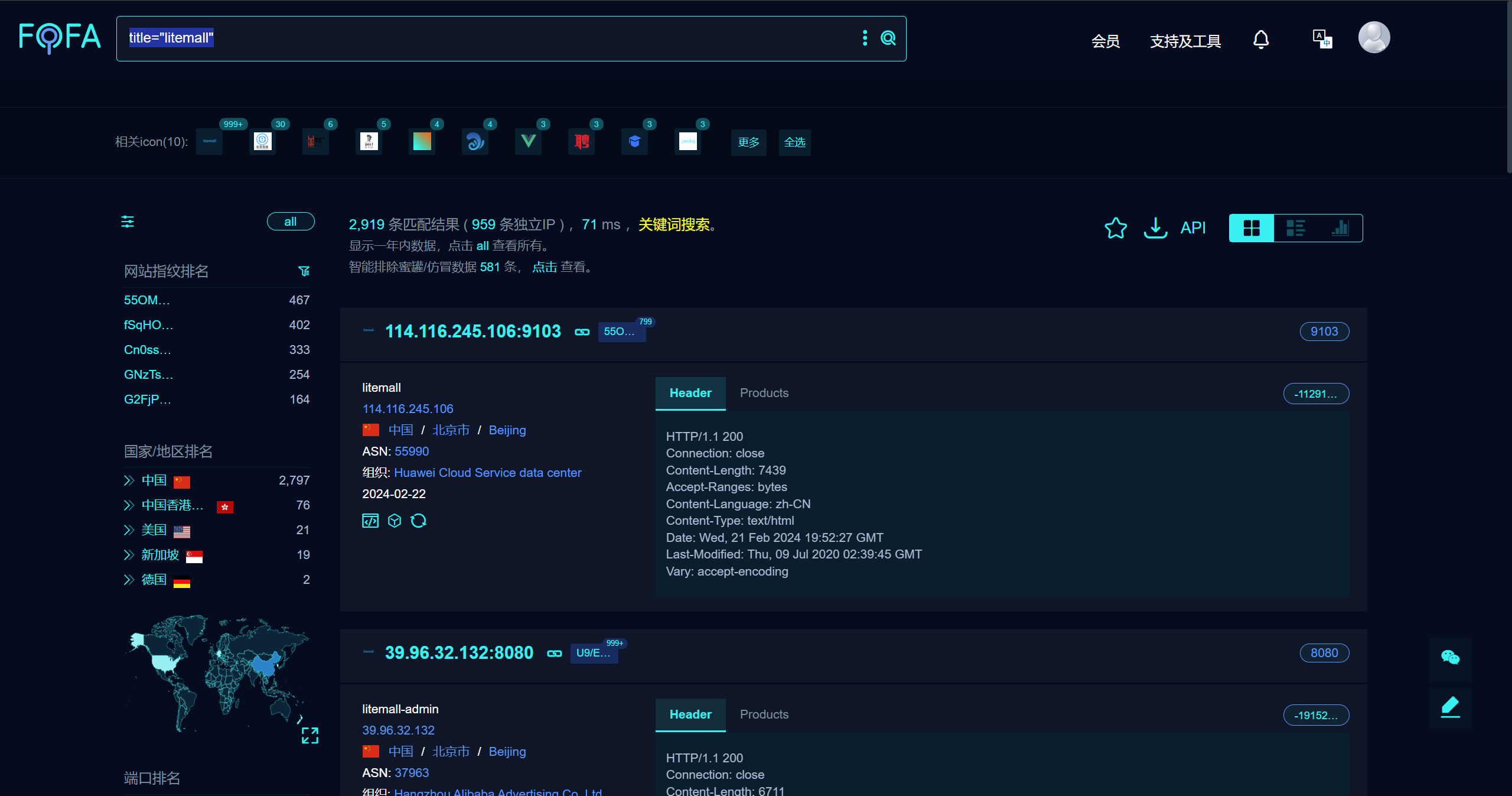Click IP address 114.116.245.106 link
The image size is (1512, 796).
point(407,408)
